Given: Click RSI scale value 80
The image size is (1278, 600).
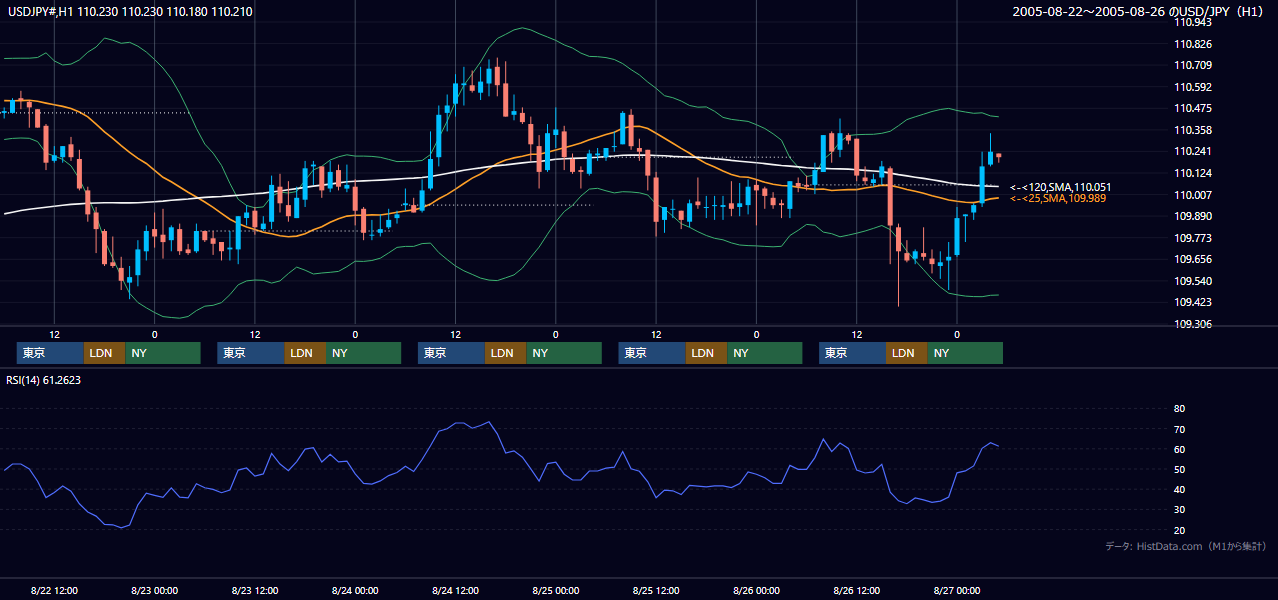Looking at the screenshot, I should coord(1179,409).
